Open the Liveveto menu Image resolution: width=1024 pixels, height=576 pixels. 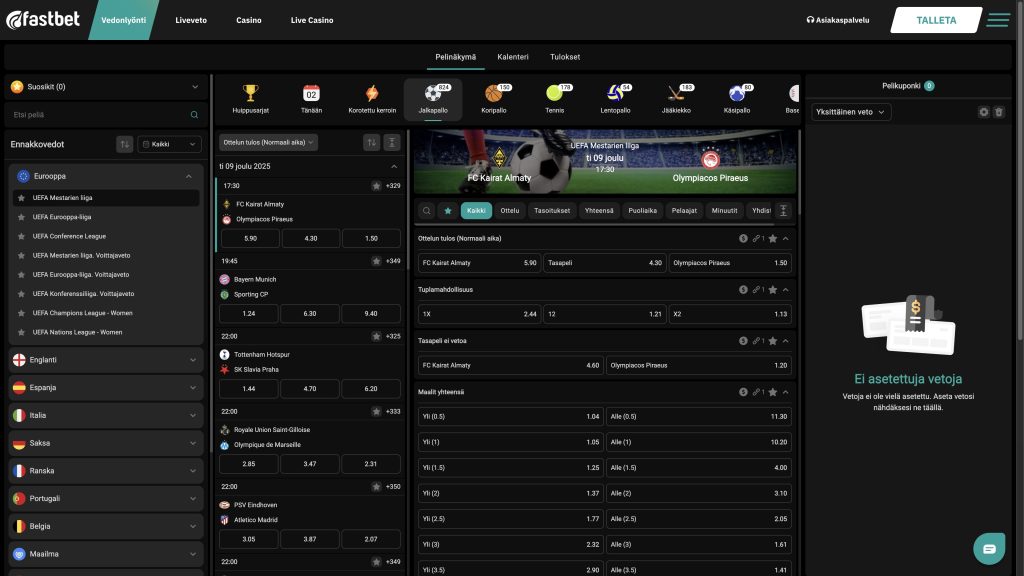tap(191, 20)
